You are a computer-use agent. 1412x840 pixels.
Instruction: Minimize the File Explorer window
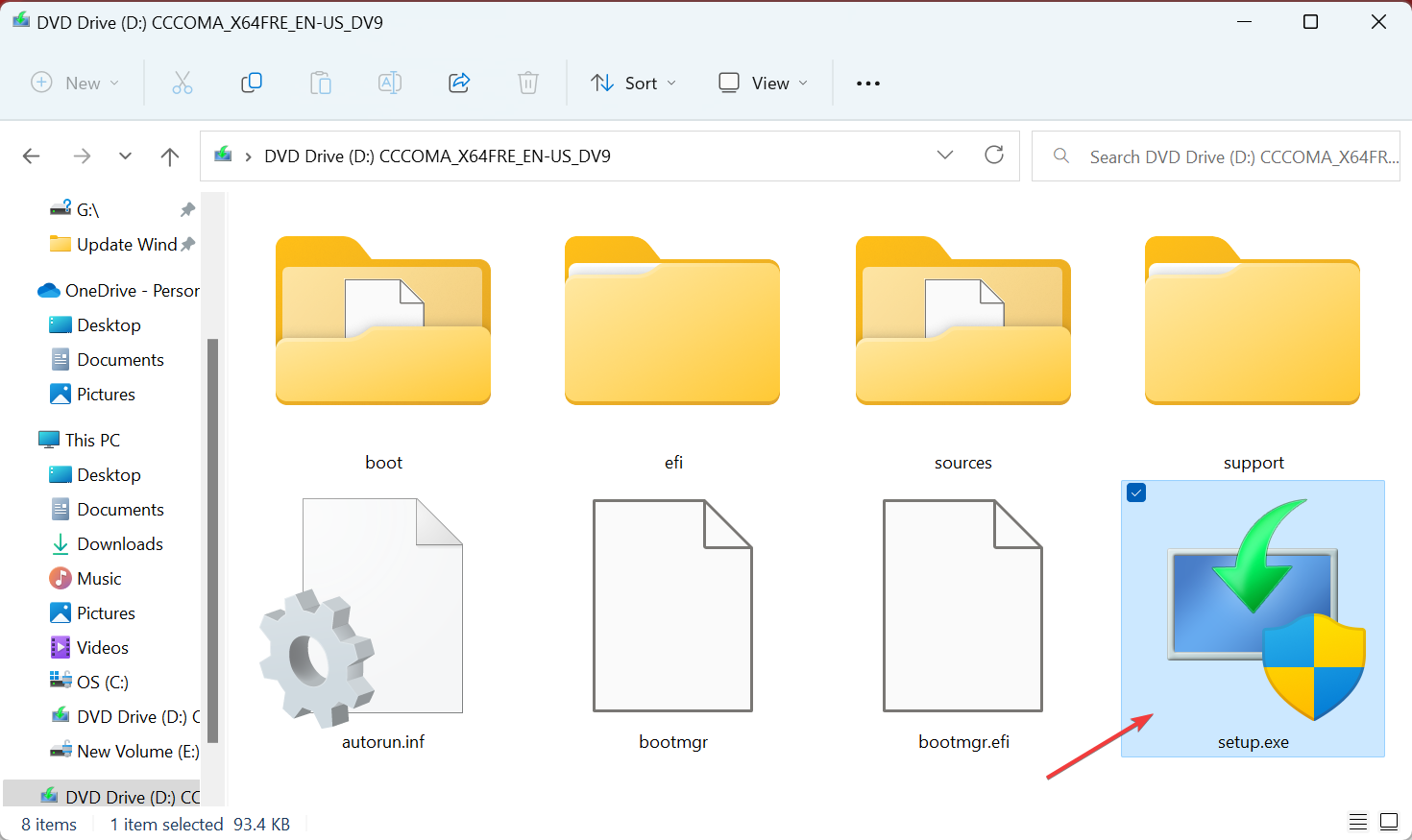click(1245, 21)
